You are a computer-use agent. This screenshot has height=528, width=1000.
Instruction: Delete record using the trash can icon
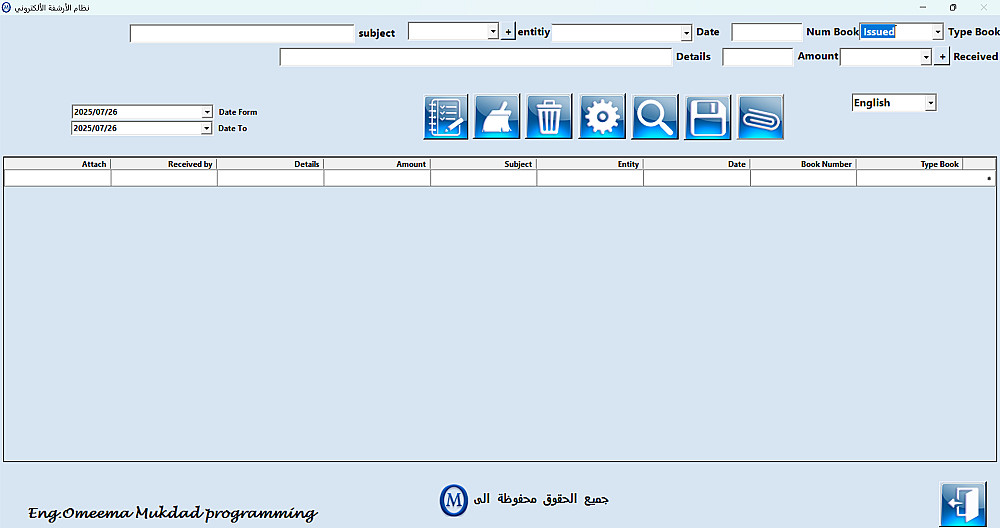(x=548, y=117)
